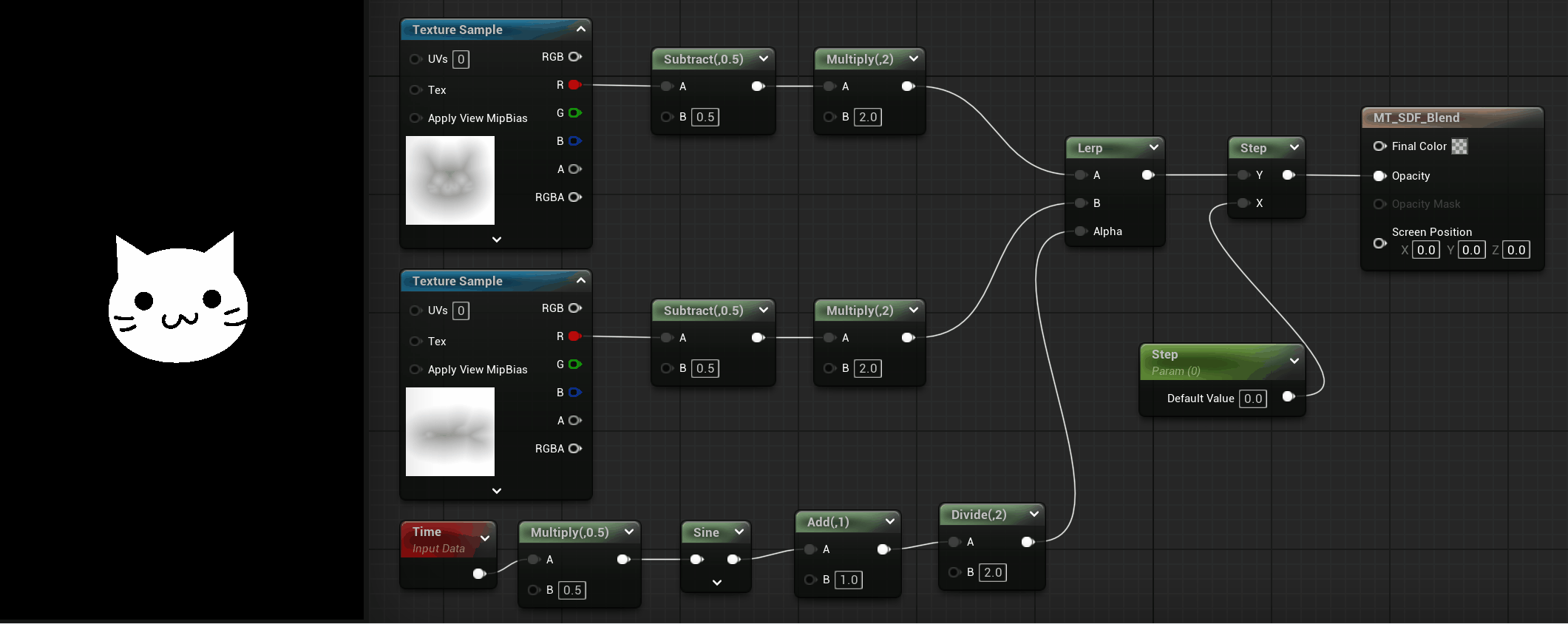
Task: Click the Step Default Value field
Action: (1252, 399)
